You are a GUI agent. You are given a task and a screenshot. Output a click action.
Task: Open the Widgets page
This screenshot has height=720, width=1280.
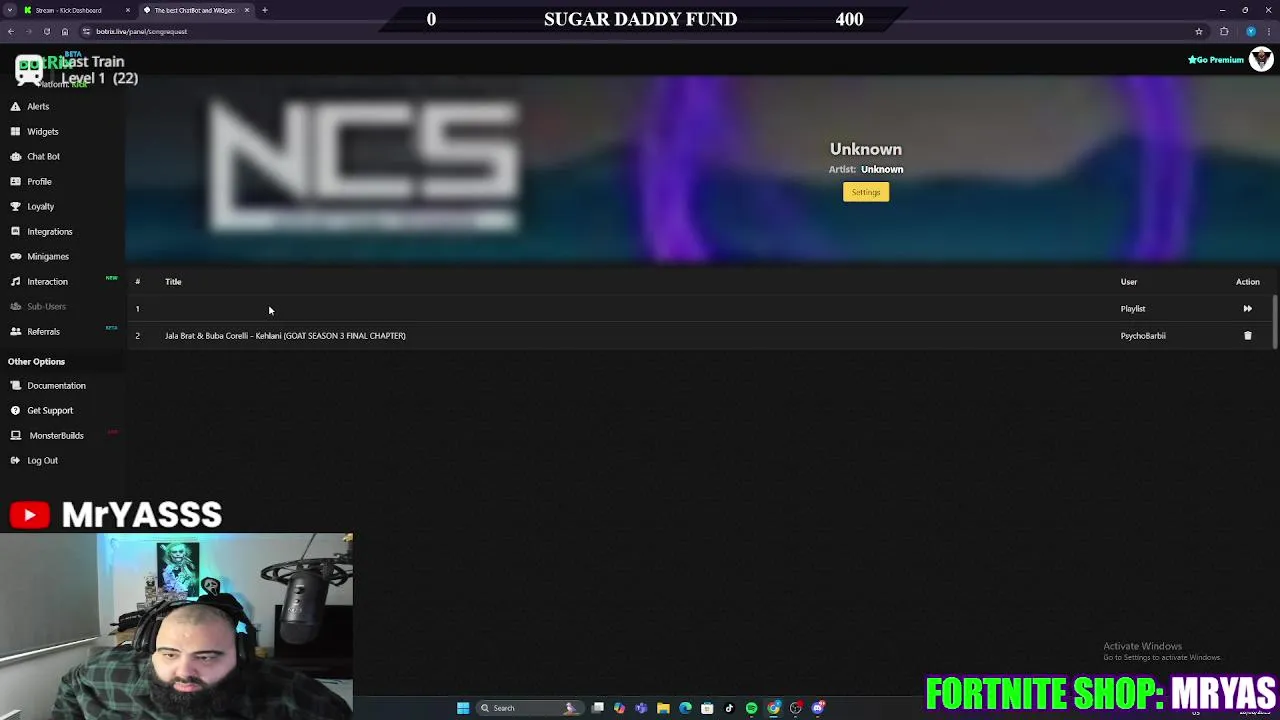point(35,131)
